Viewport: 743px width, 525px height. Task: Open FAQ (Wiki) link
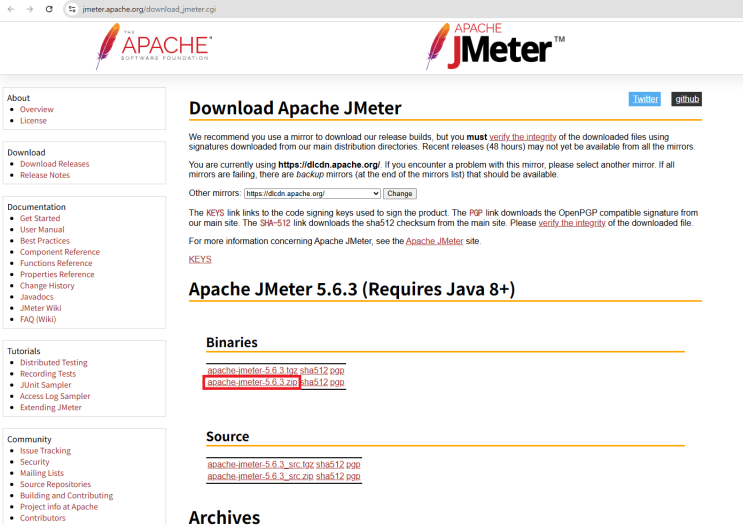tap(38, 319)
